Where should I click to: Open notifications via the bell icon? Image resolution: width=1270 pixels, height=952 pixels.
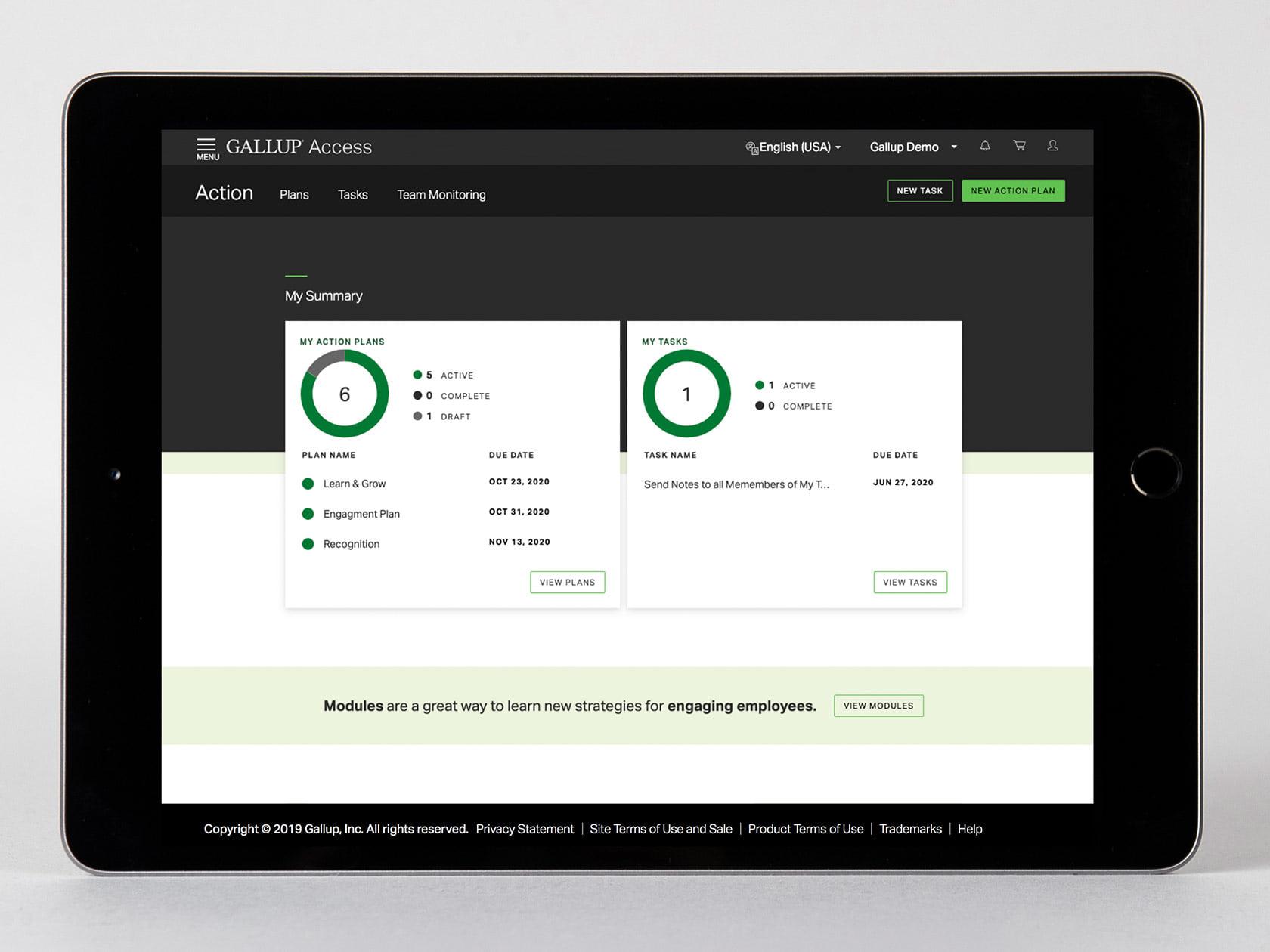[984, 146]
